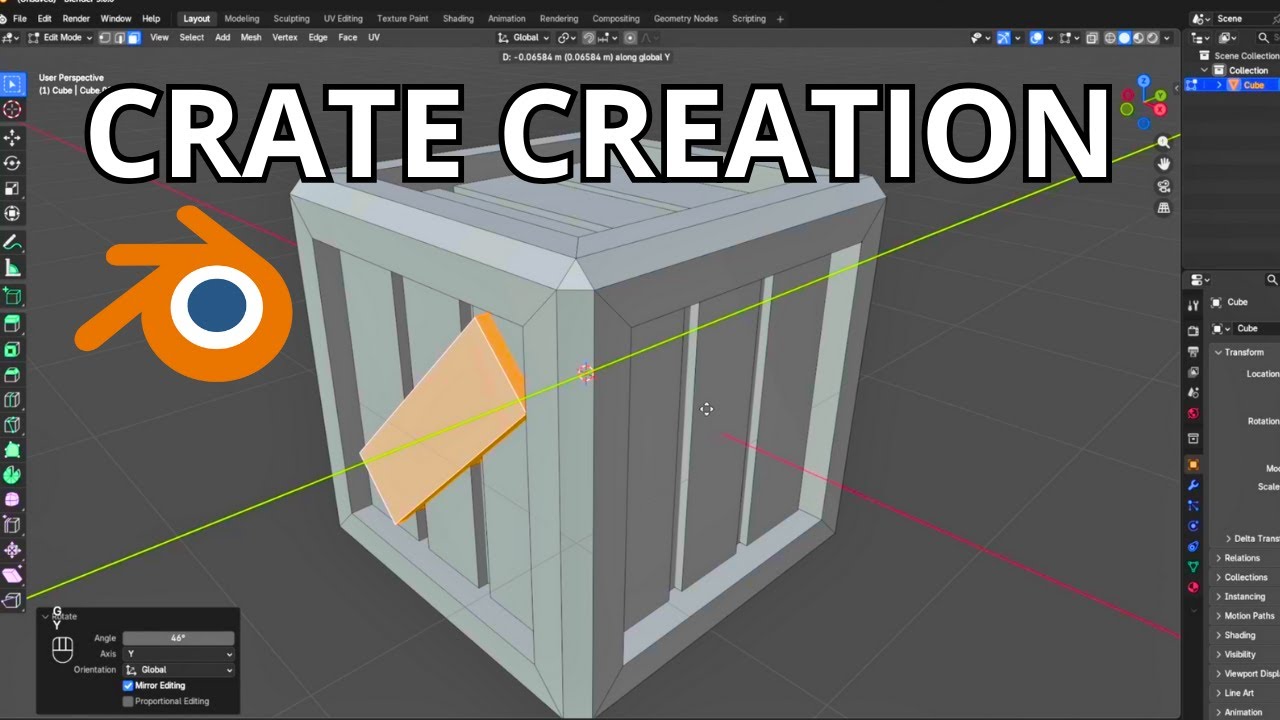Toggle snapping magnet button

[x=589, y=38]
